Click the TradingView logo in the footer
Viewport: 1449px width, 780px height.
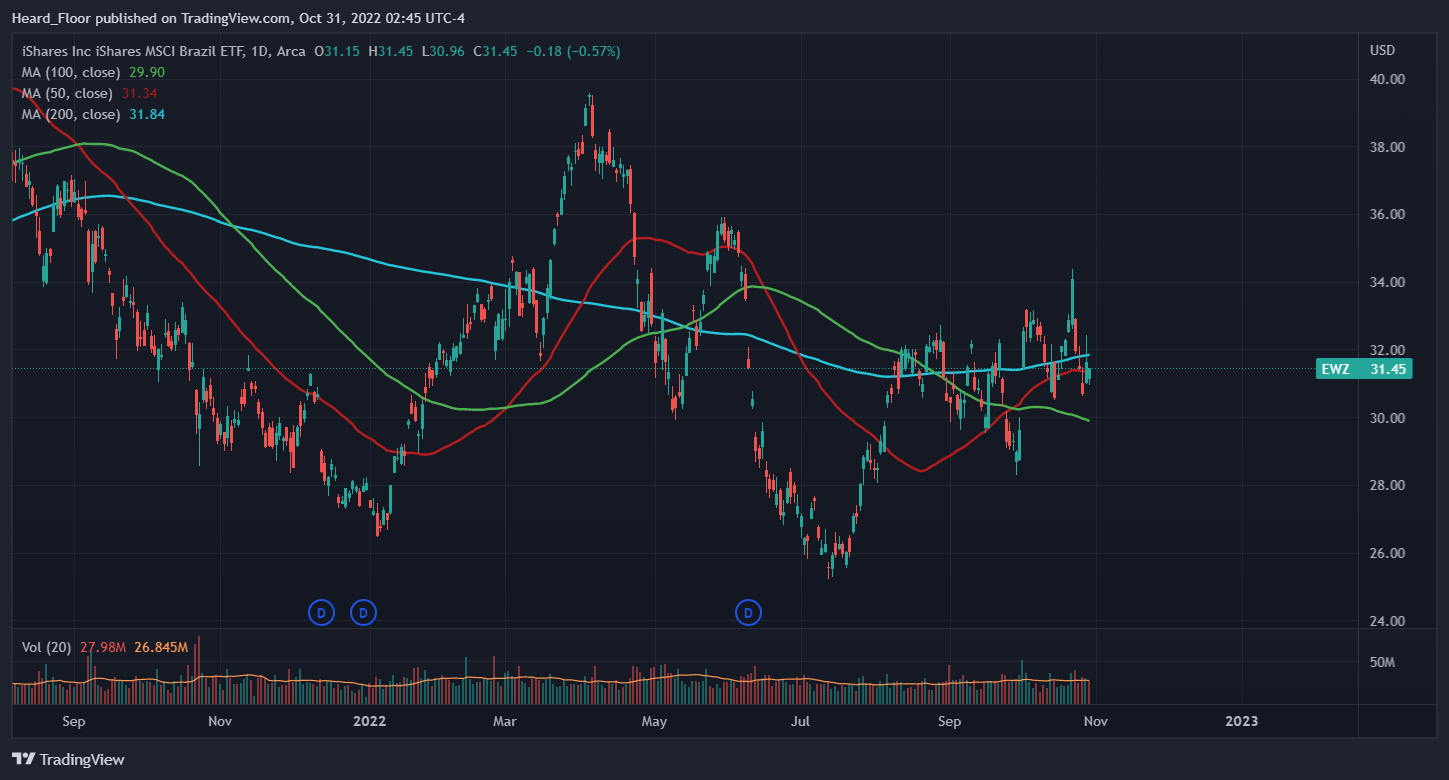pyautogui.click(x=68, y=759)
